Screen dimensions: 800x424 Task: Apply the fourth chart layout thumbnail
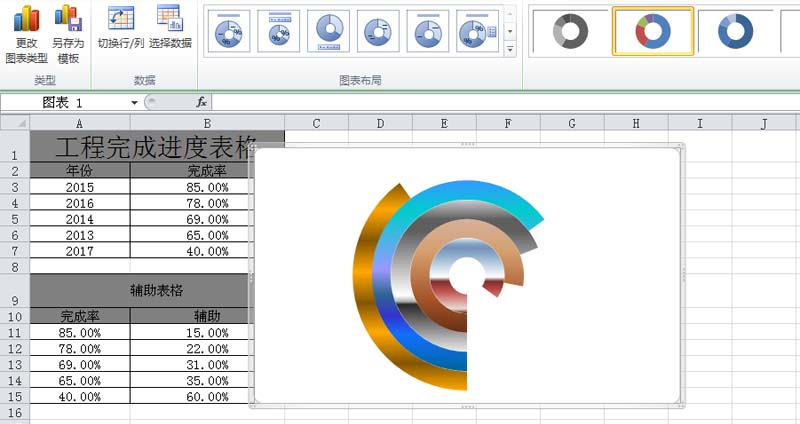click(x=378, y=31)
